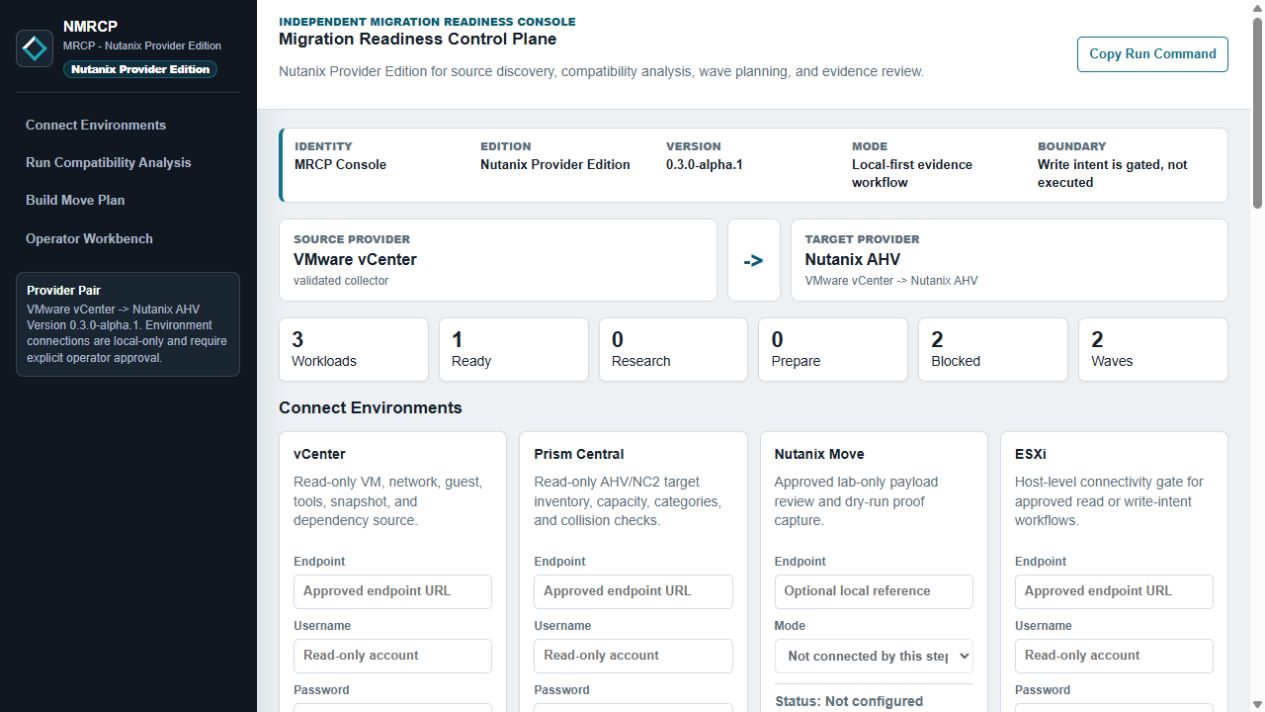Select the Blocked workloads stat card
The width and height of the screenshot is (1265, 712).
click(x=993, y=350)
